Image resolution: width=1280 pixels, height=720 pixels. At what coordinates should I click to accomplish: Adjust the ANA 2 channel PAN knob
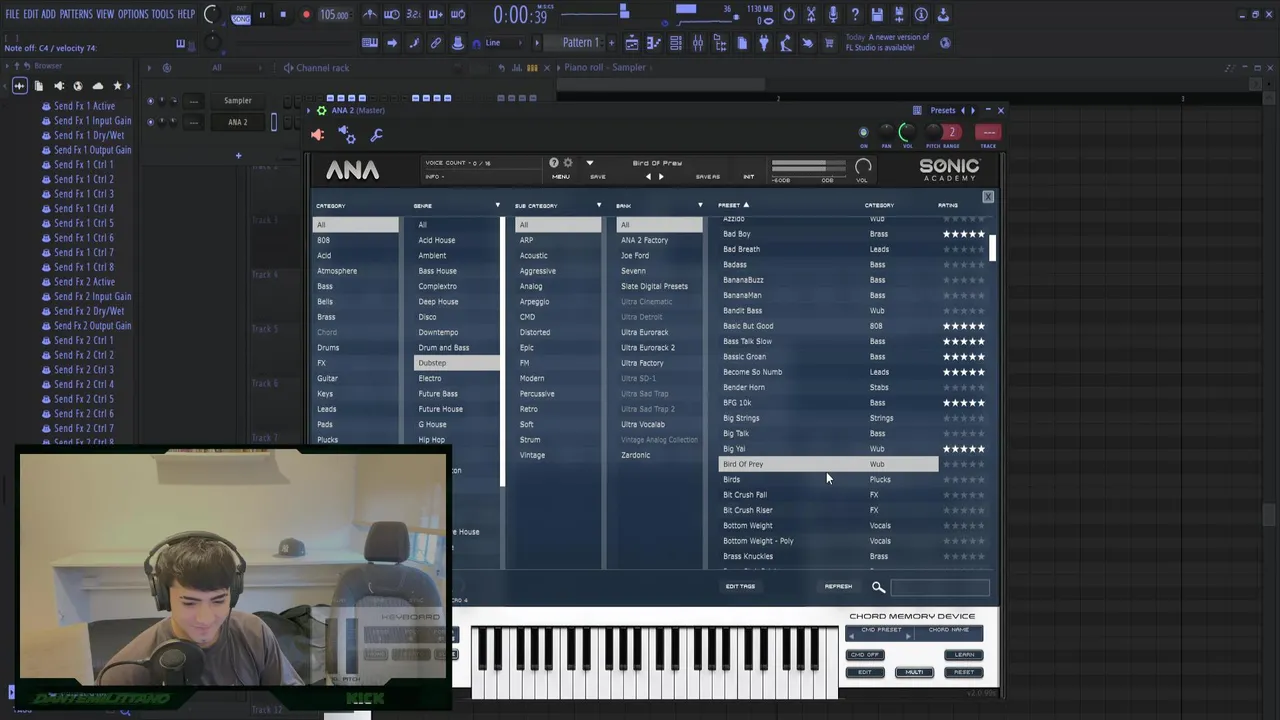click(886, 132)
